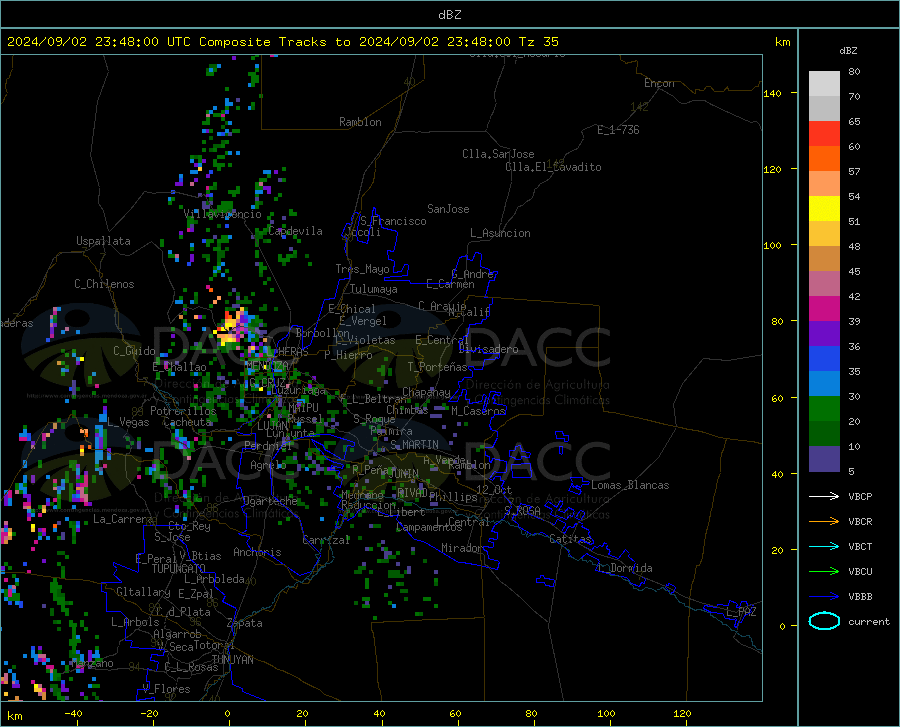The width and height of the screenshot is (900, 727).
Task: Click the La_Carrera map label
Action: click(x=123, y=519)
